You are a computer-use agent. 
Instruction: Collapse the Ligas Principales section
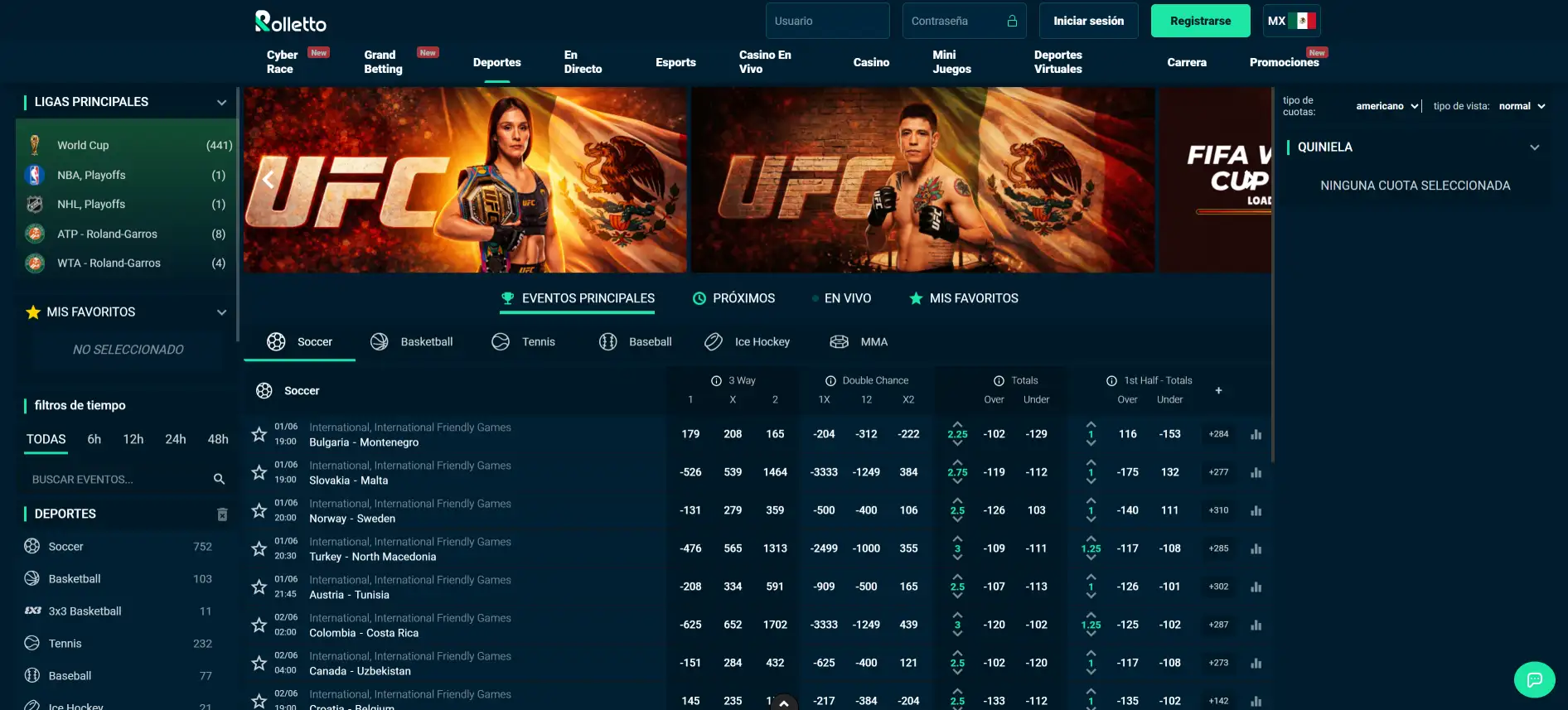click(221, 103)
